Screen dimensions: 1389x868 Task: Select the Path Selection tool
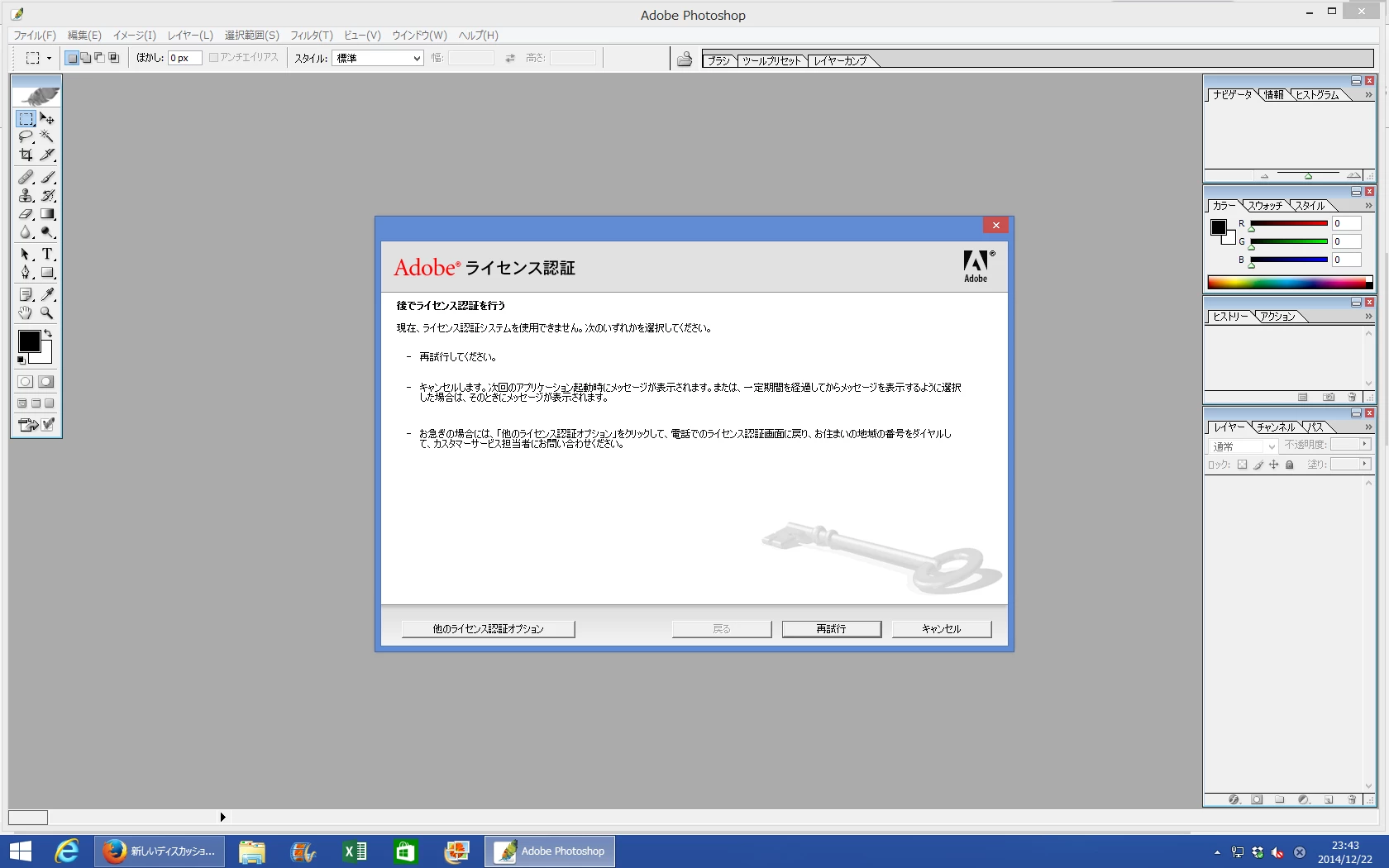tap(26, 255)
